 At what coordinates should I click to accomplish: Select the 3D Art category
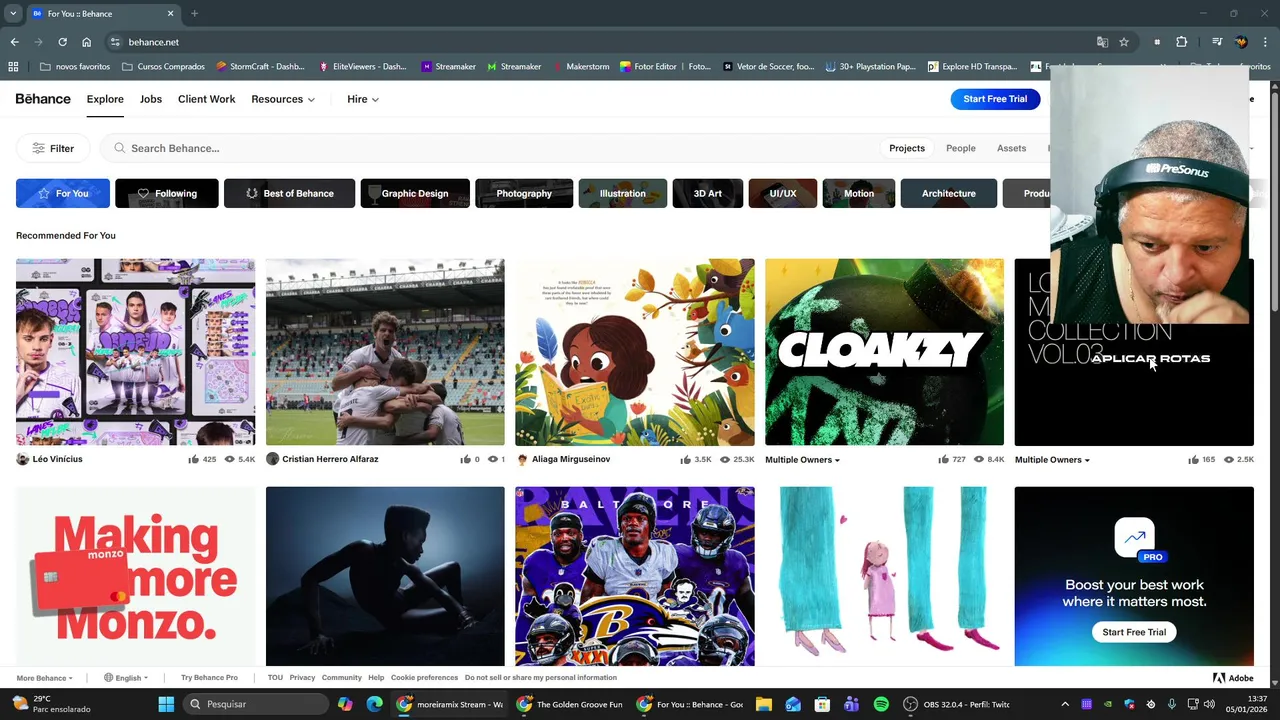click(708, 193)
